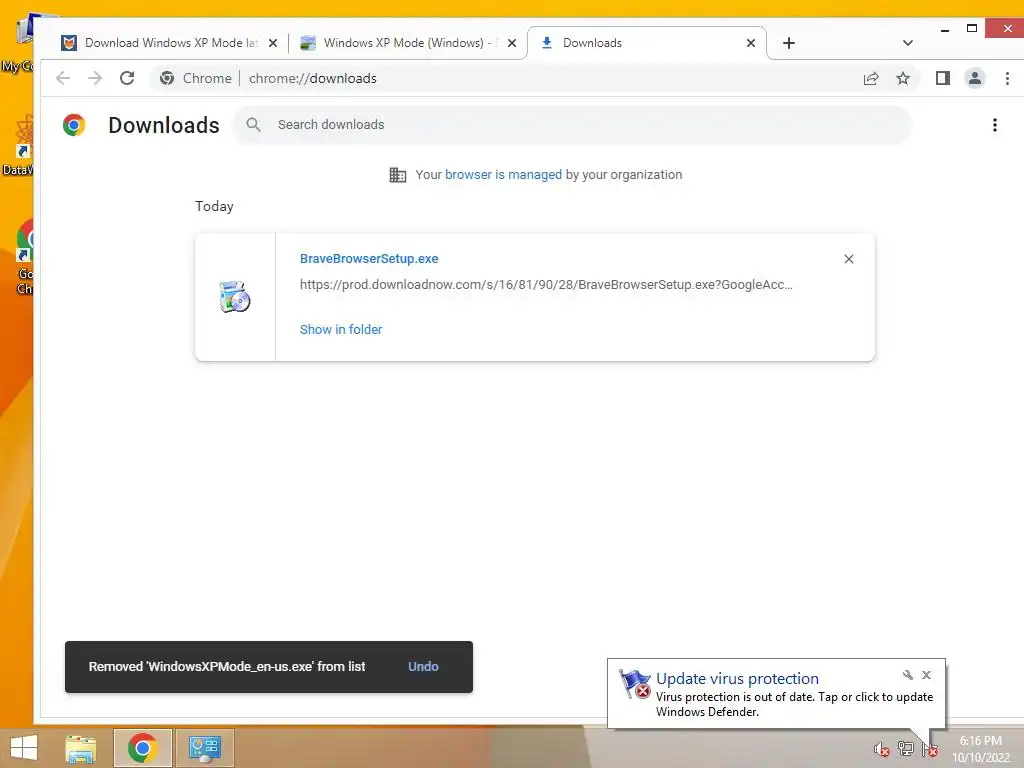Open the Downloads page more actions menu

(995, 125)
